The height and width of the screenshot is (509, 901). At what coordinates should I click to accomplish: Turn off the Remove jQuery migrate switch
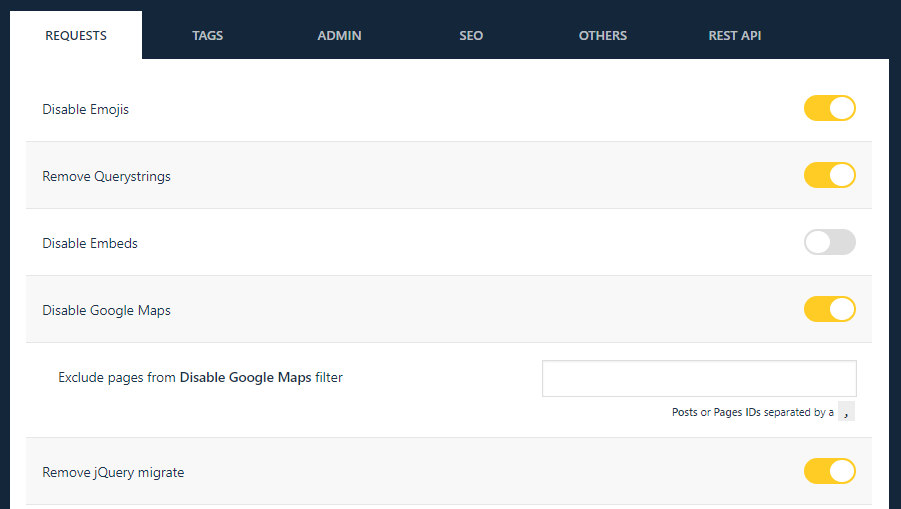pyautogui.click(x=829, y=471)
